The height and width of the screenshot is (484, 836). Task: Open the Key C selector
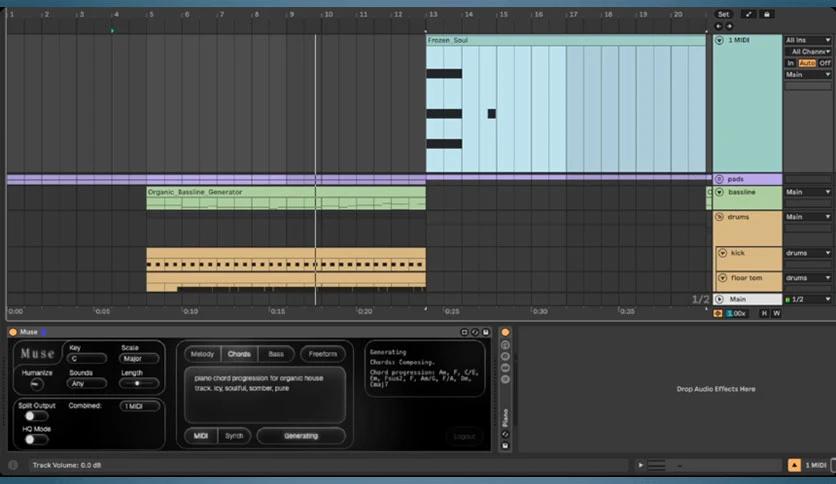(86, 359)
